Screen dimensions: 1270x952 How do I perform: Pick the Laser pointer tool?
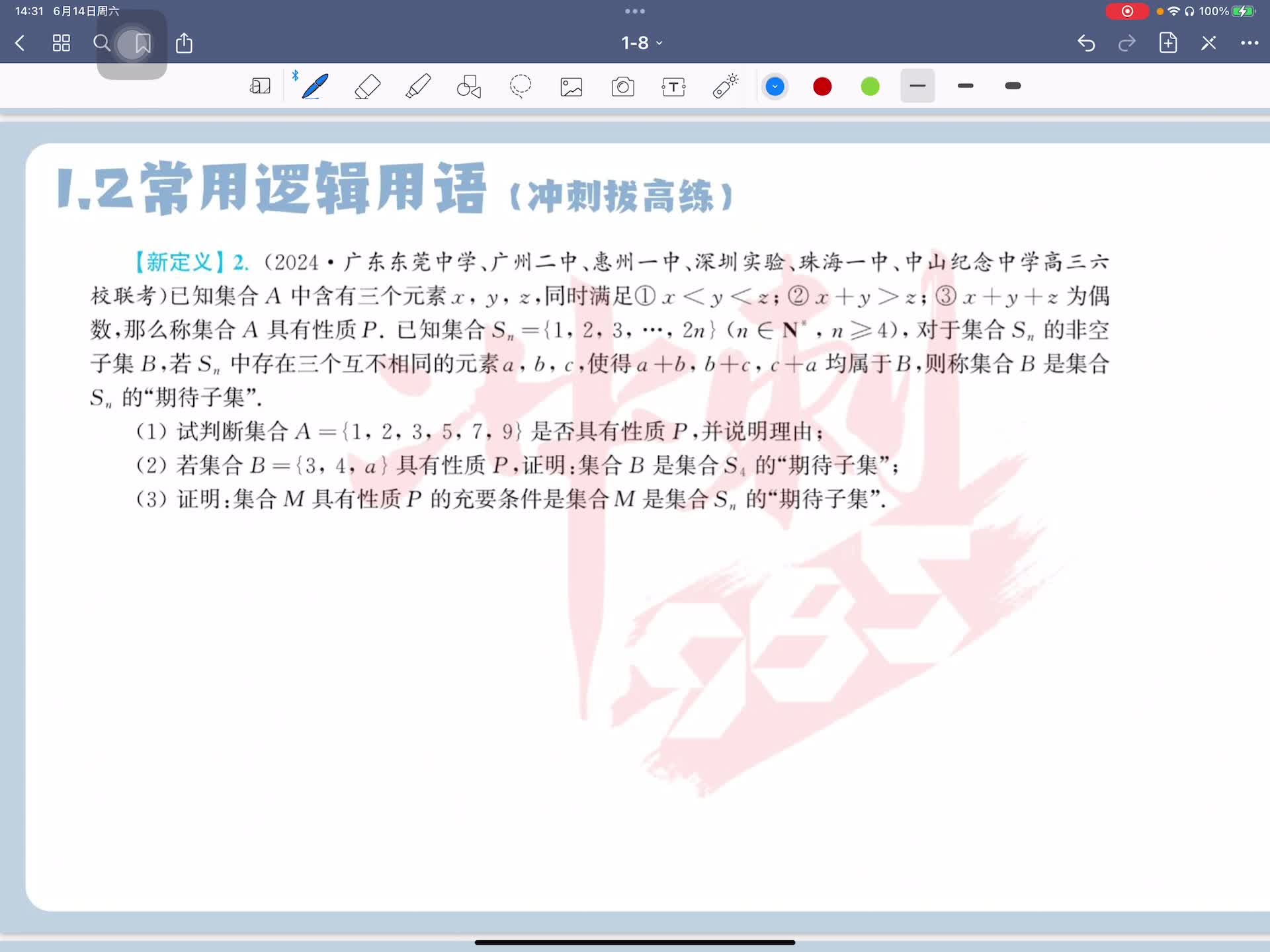pyautogui.click(x=725, y=87)
